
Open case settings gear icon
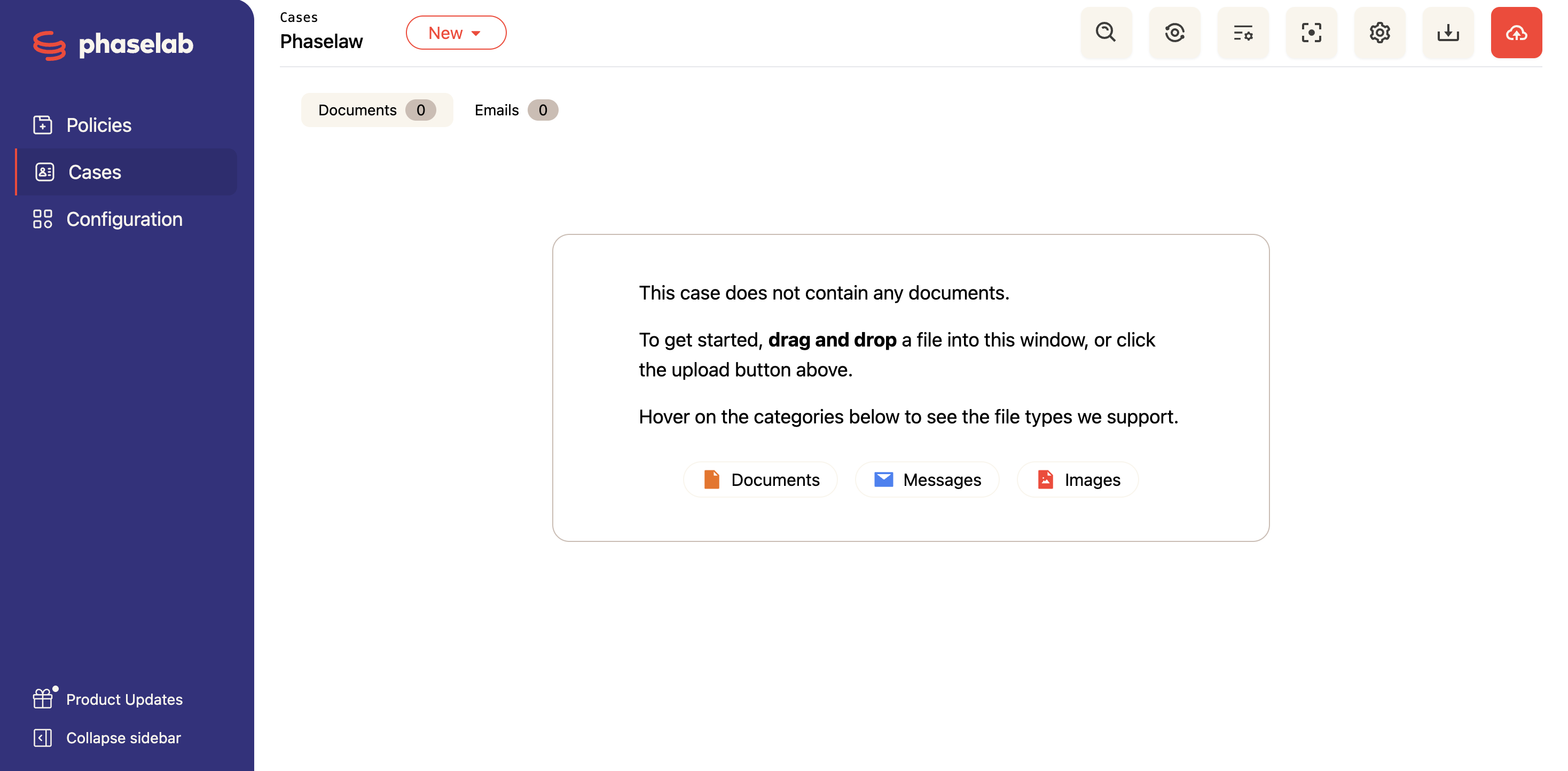[1379, 33]
